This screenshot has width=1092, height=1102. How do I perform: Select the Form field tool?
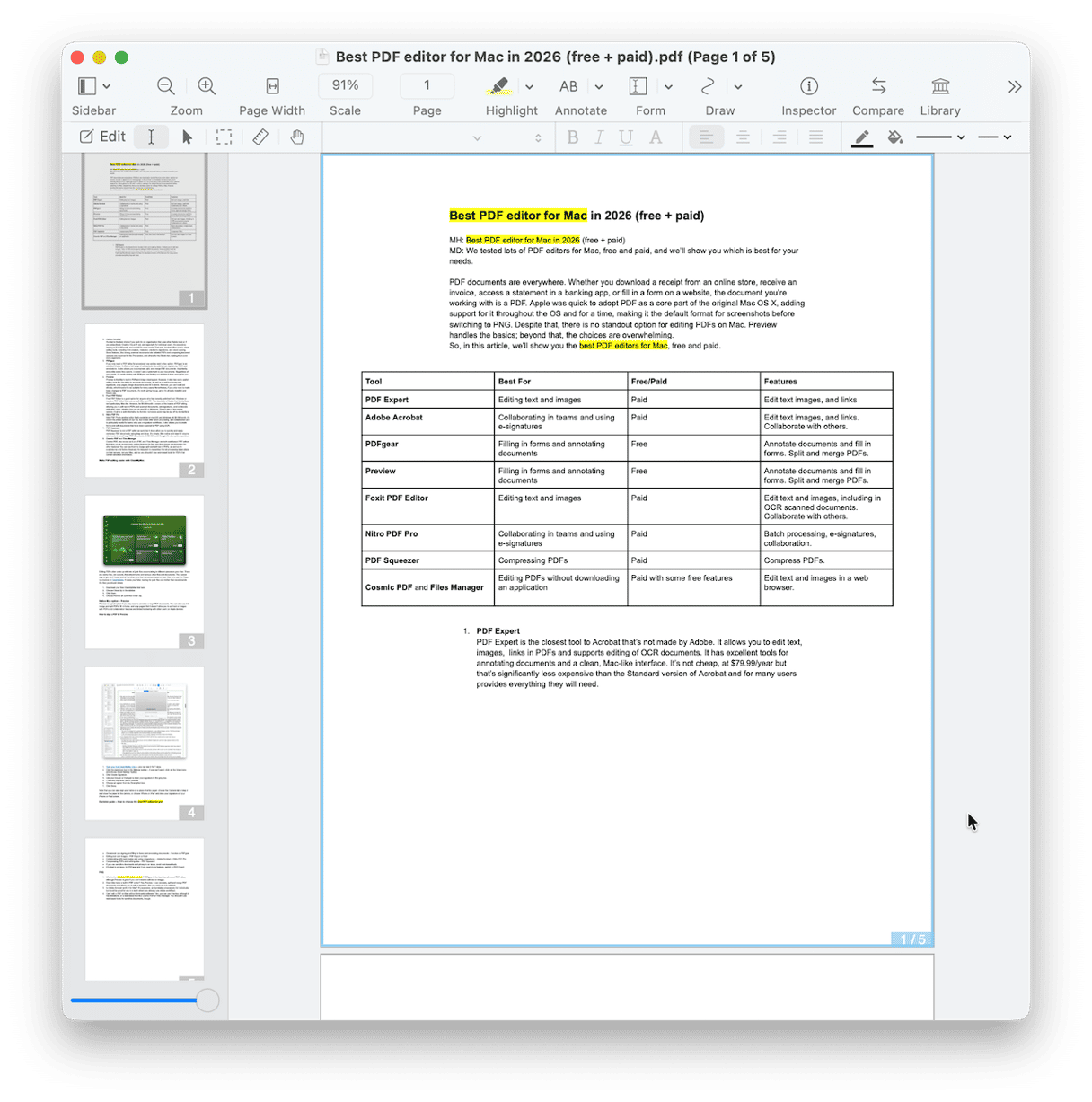[x=638, y=86]
